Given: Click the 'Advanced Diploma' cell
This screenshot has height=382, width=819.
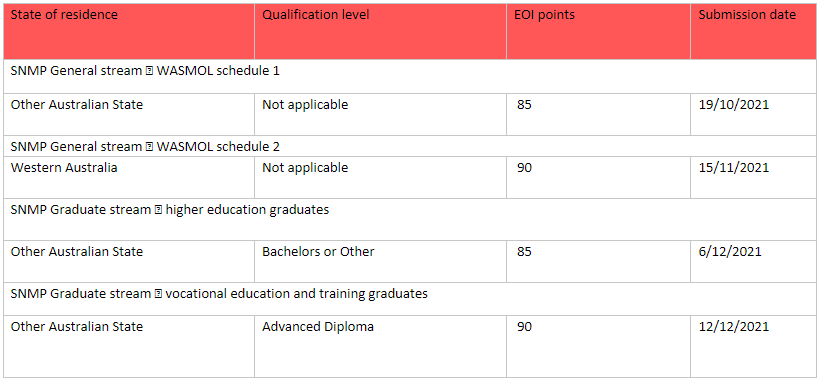Looking at the screenshot, I should point(380,346).
